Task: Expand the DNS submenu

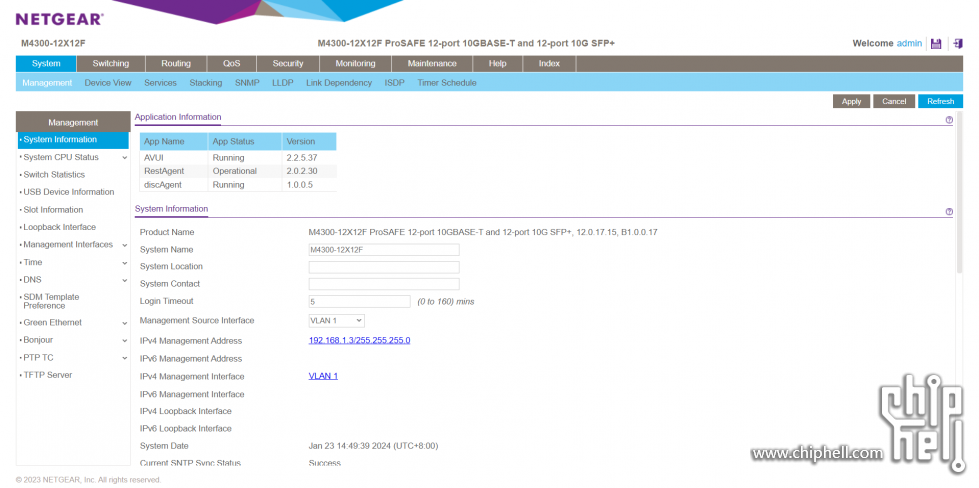Action: 125,281
